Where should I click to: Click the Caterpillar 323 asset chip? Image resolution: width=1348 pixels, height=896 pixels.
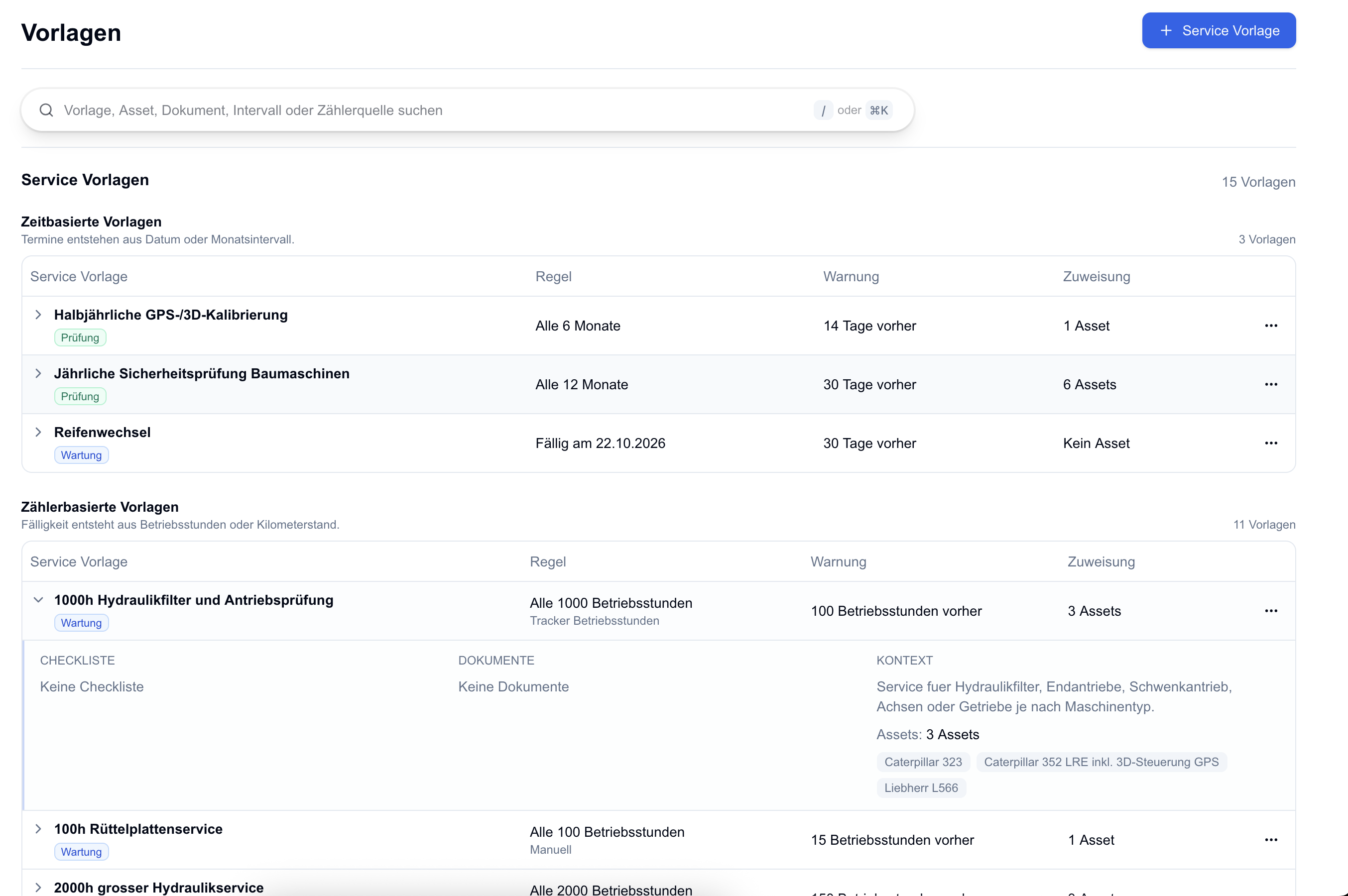tap(923, 762)
